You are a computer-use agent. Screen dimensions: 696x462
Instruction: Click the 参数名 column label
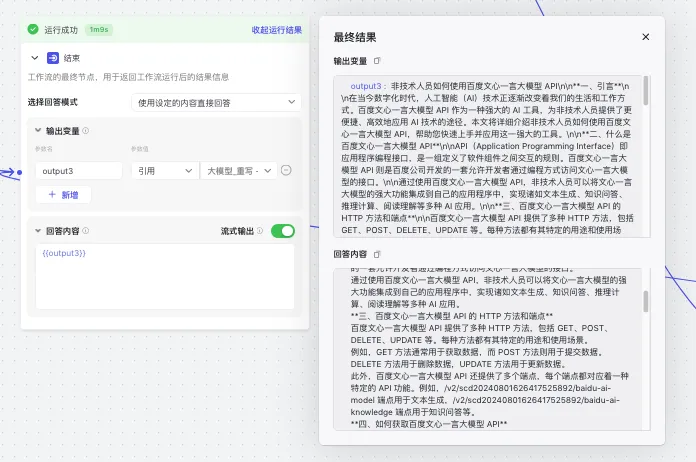[x=44, y=149]
